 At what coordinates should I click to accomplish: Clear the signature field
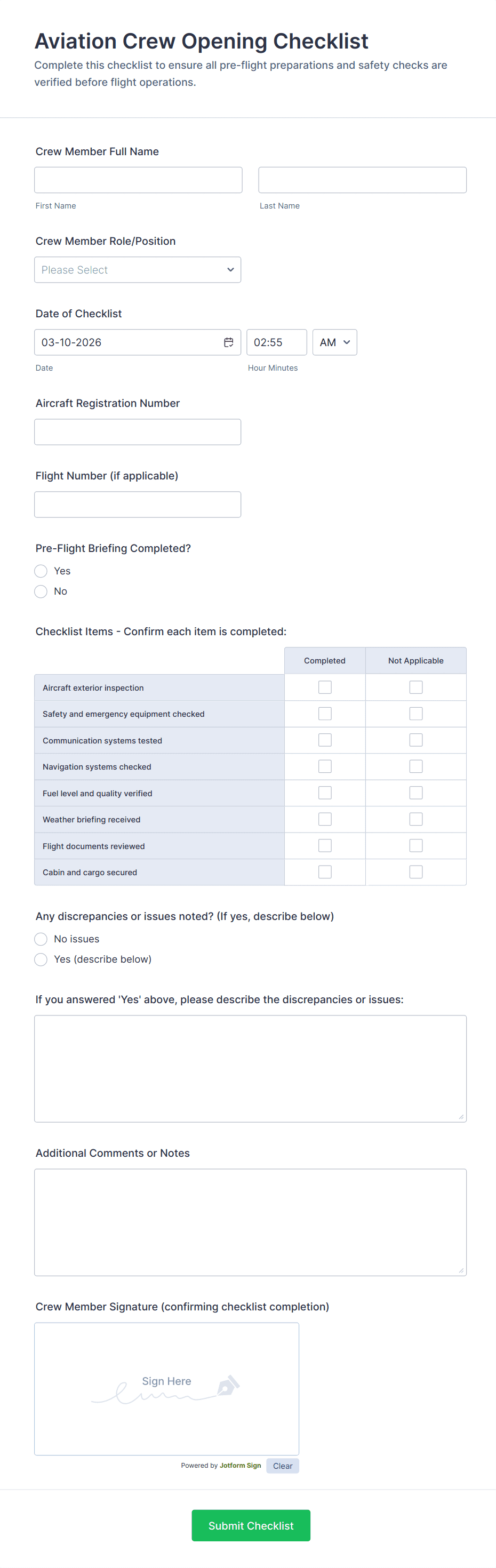click(x=282, y=1466)
